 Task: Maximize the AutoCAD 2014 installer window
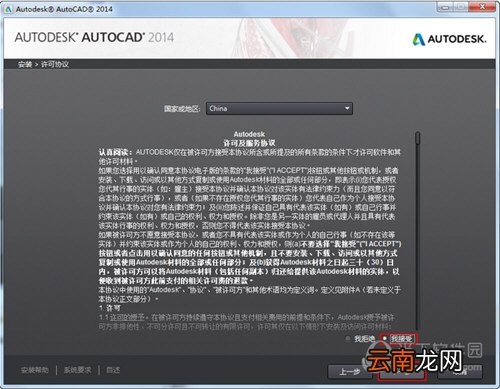[x=461, y=7]
